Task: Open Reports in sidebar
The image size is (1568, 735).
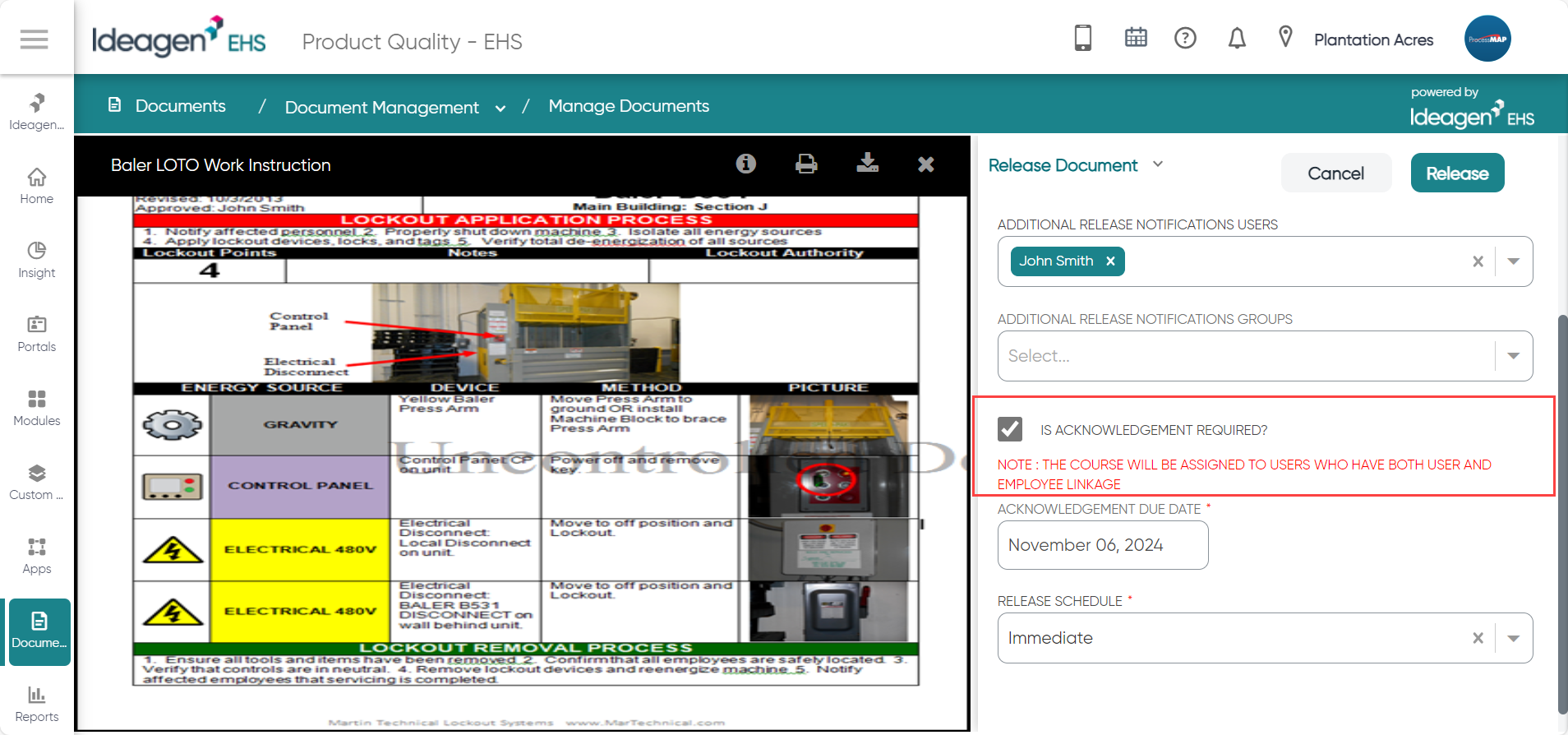Action: pyautogui.click(x=37, y=705)
